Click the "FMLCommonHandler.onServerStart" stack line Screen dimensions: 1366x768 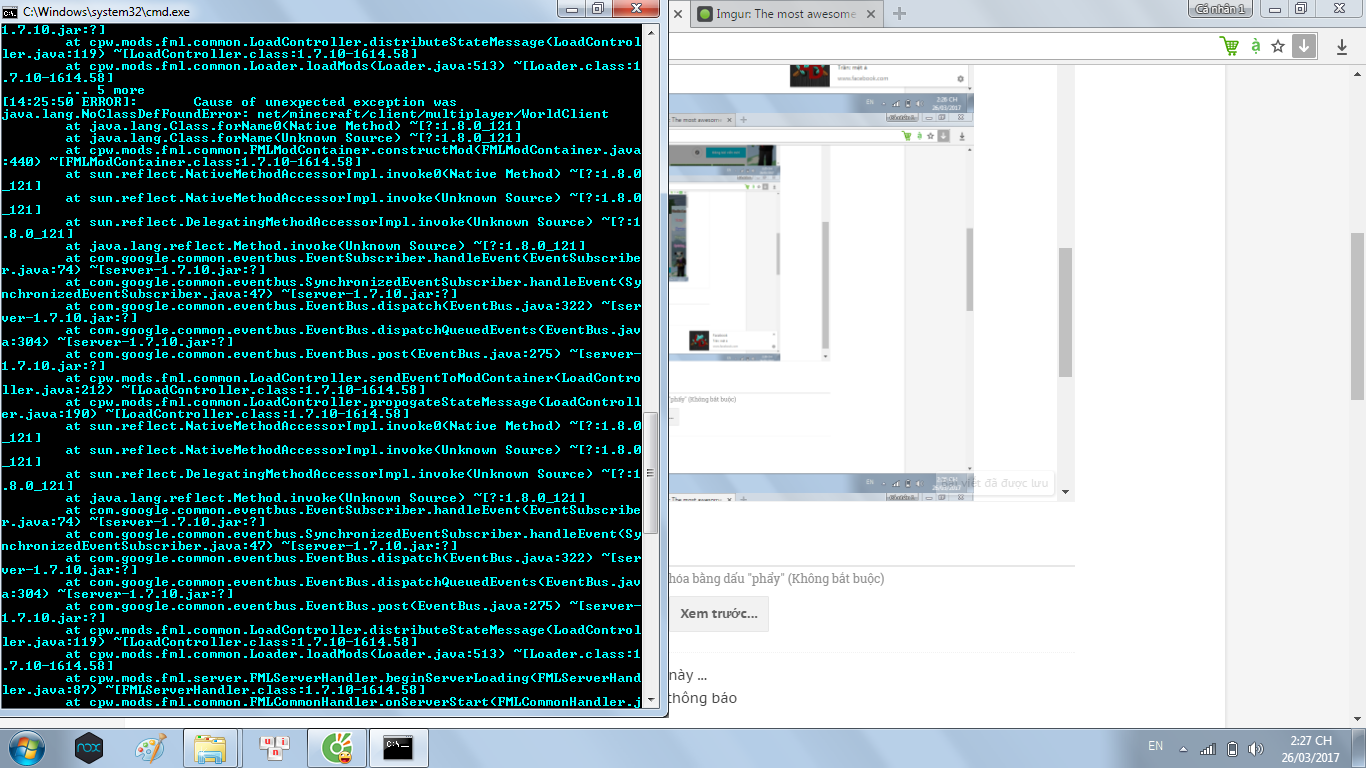(x=353, y=702)
